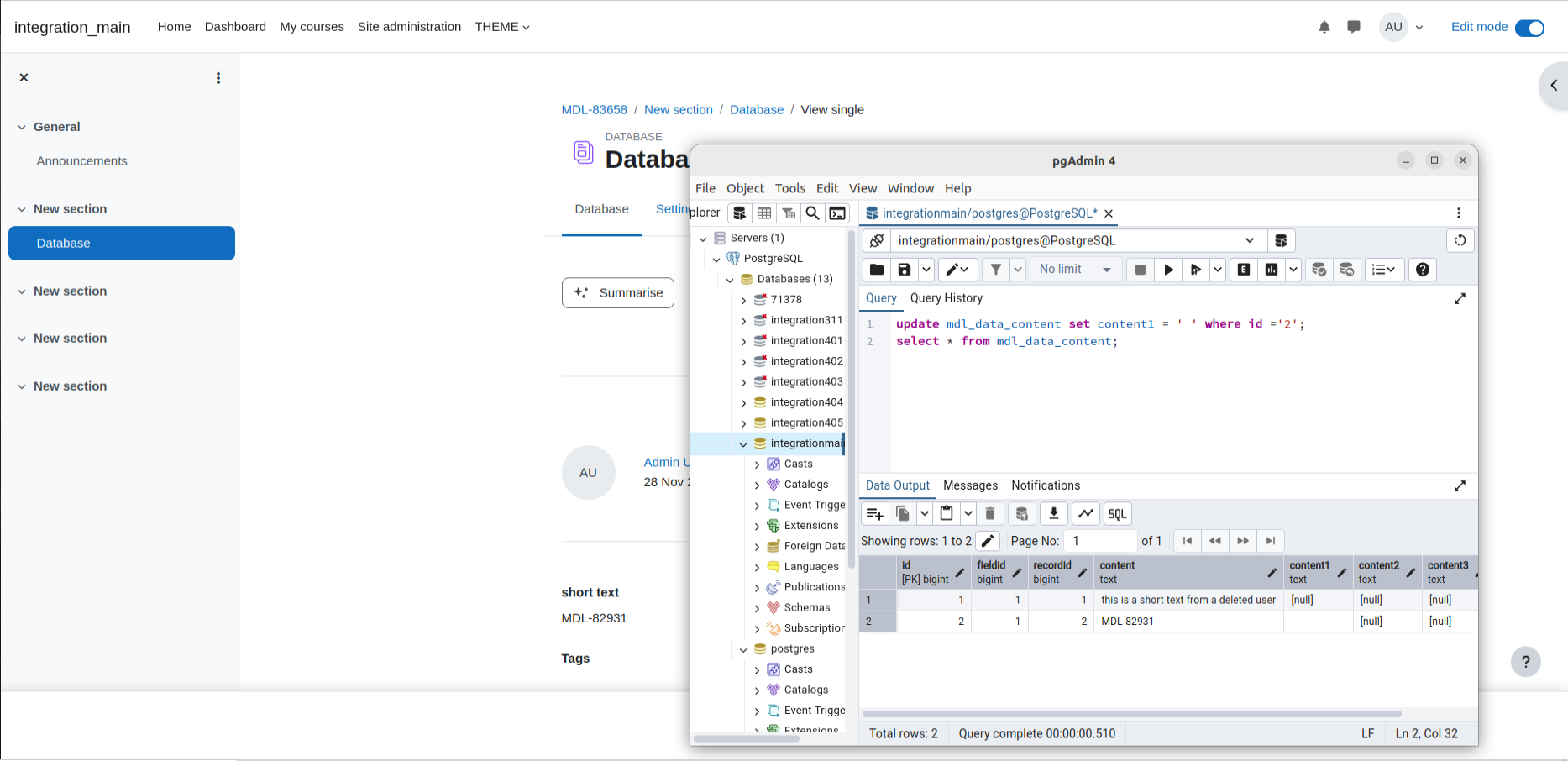This screenshot has height=761, width=1568.
Task: Click the new query tool icon after connection field
Action: tap(1281, 241)
